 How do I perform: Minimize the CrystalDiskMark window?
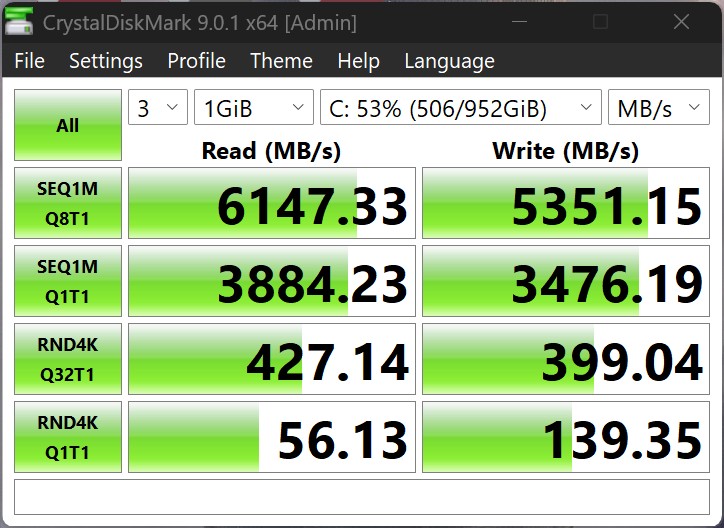click(519, 21)
